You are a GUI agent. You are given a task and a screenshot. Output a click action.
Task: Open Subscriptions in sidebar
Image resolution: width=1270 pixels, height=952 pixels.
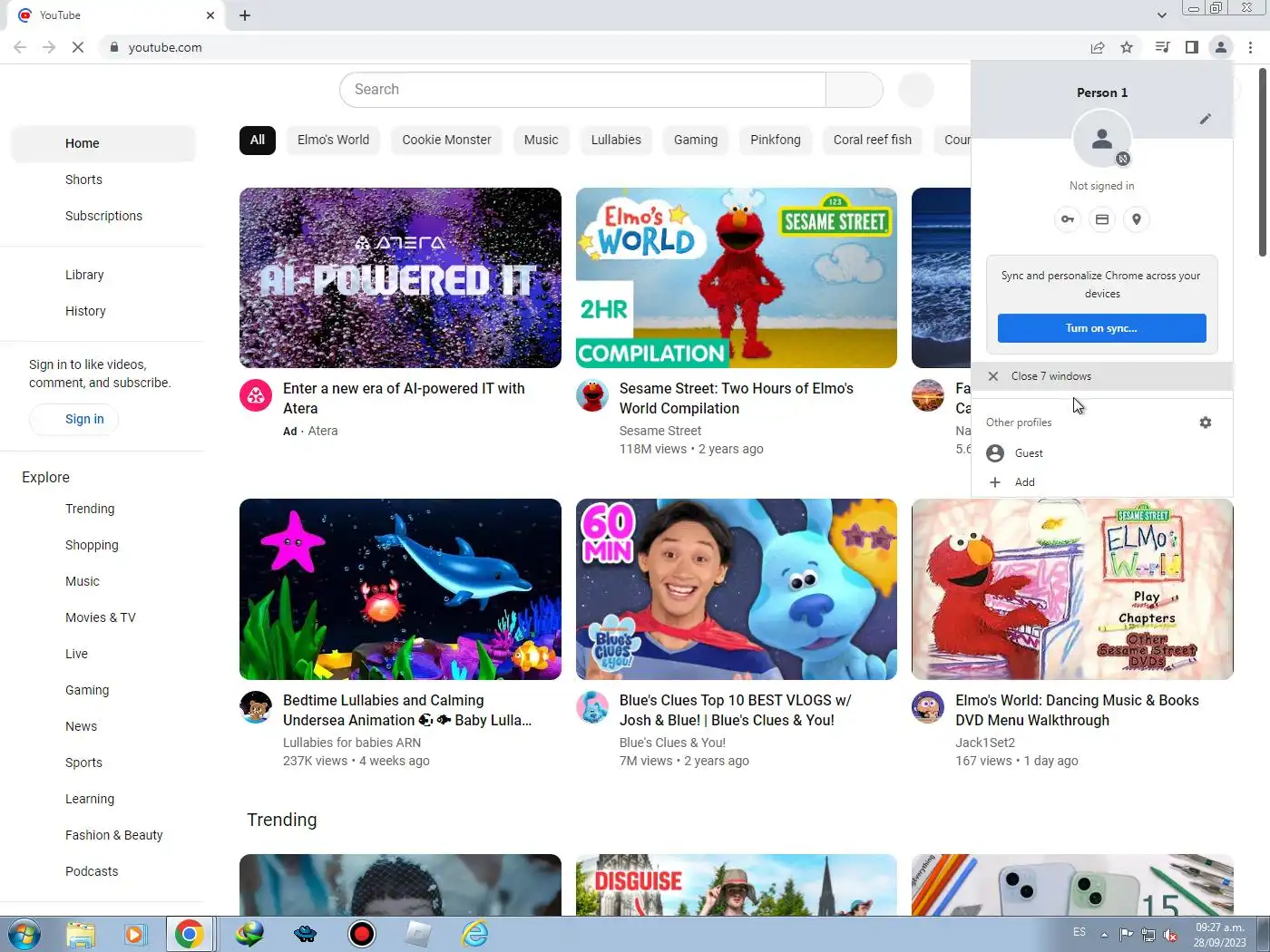[103, 216]
